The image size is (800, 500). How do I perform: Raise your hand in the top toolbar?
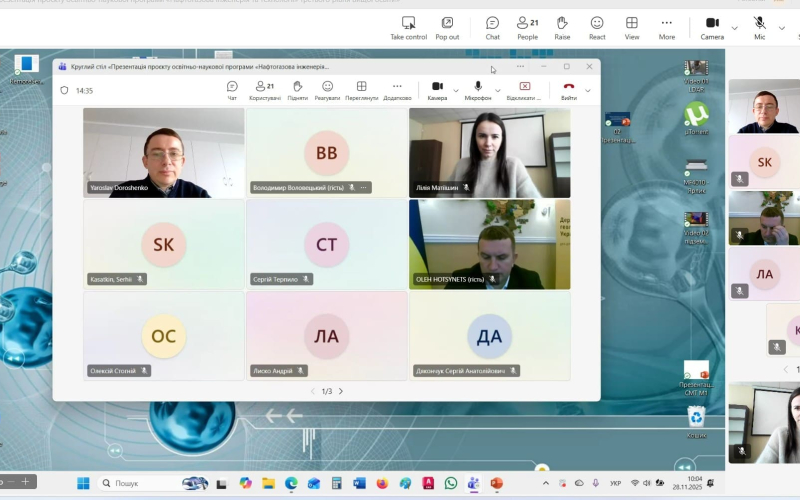562,27
